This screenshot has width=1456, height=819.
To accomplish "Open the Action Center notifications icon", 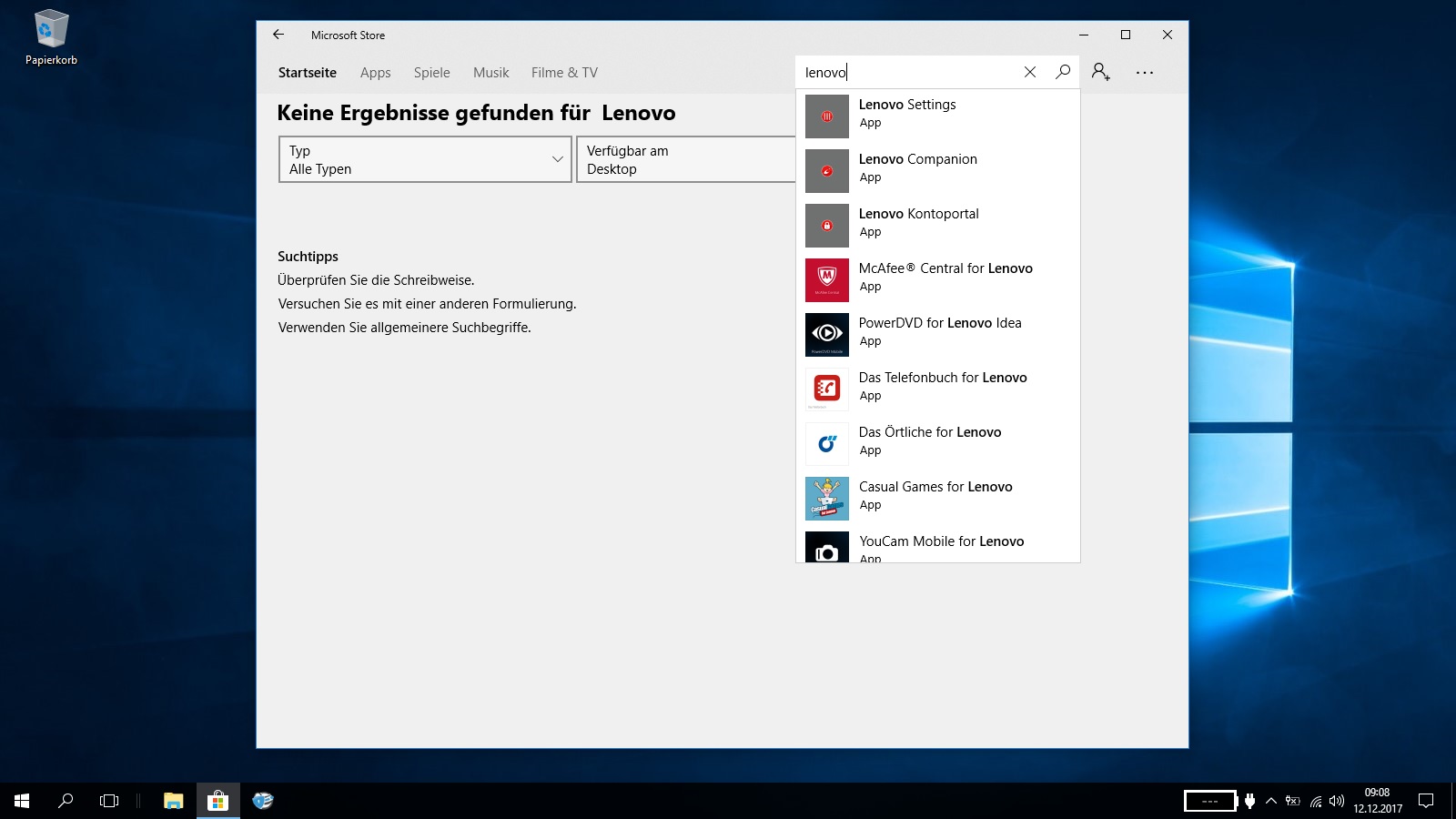I will (x=1426, y=801).
